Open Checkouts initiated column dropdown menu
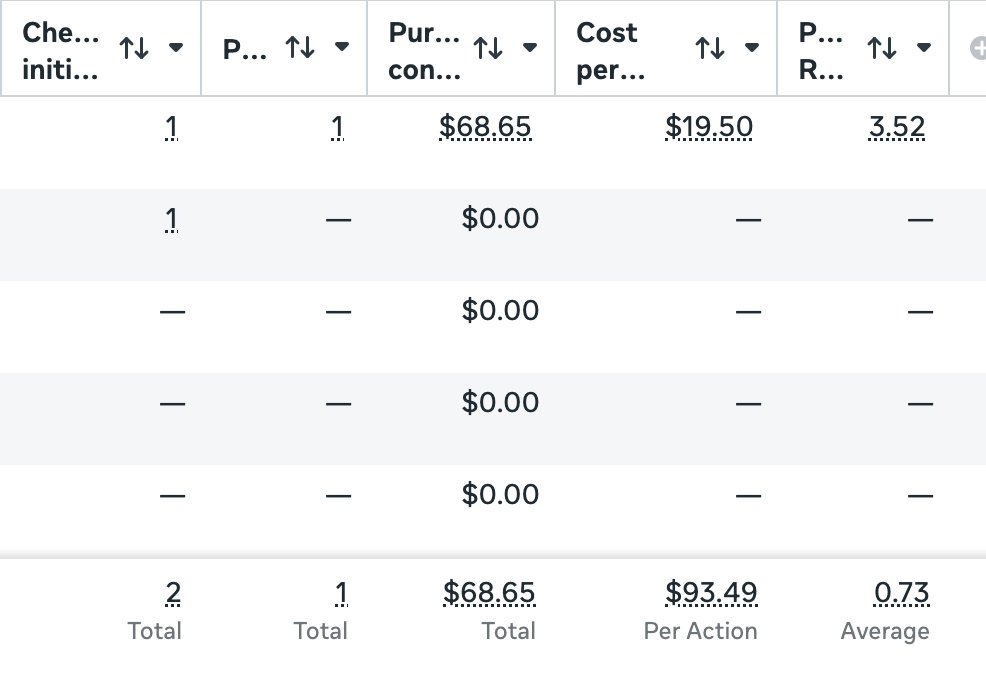Screen dimensions: 986x684 (176, 47)
